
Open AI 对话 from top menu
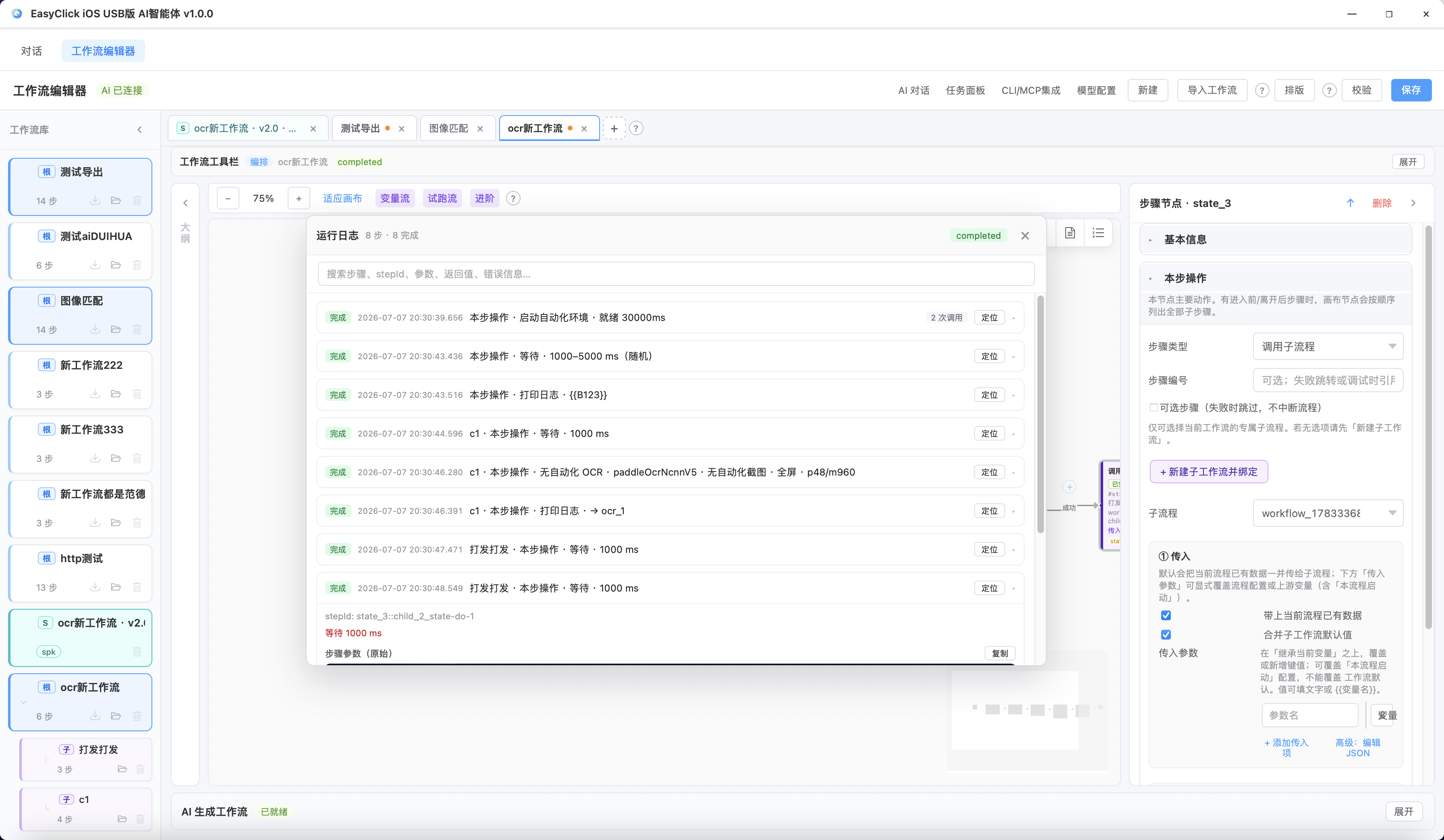tap(913, 91)
